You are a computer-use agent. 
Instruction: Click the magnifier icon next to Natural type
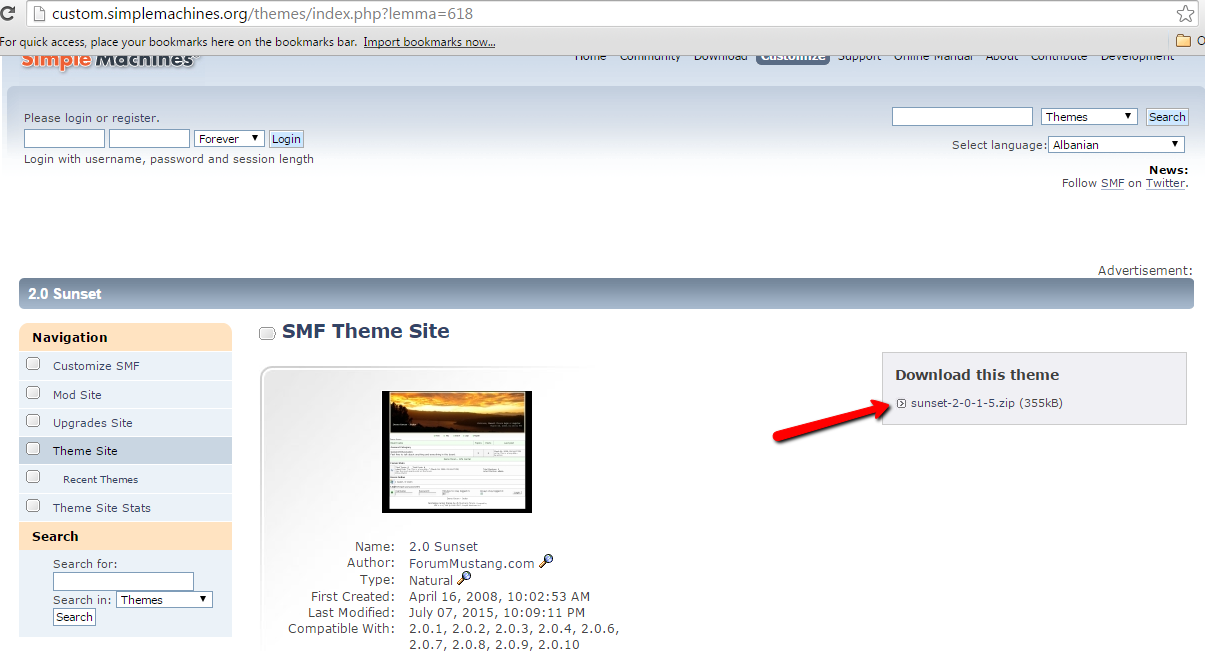click(463, 579)
